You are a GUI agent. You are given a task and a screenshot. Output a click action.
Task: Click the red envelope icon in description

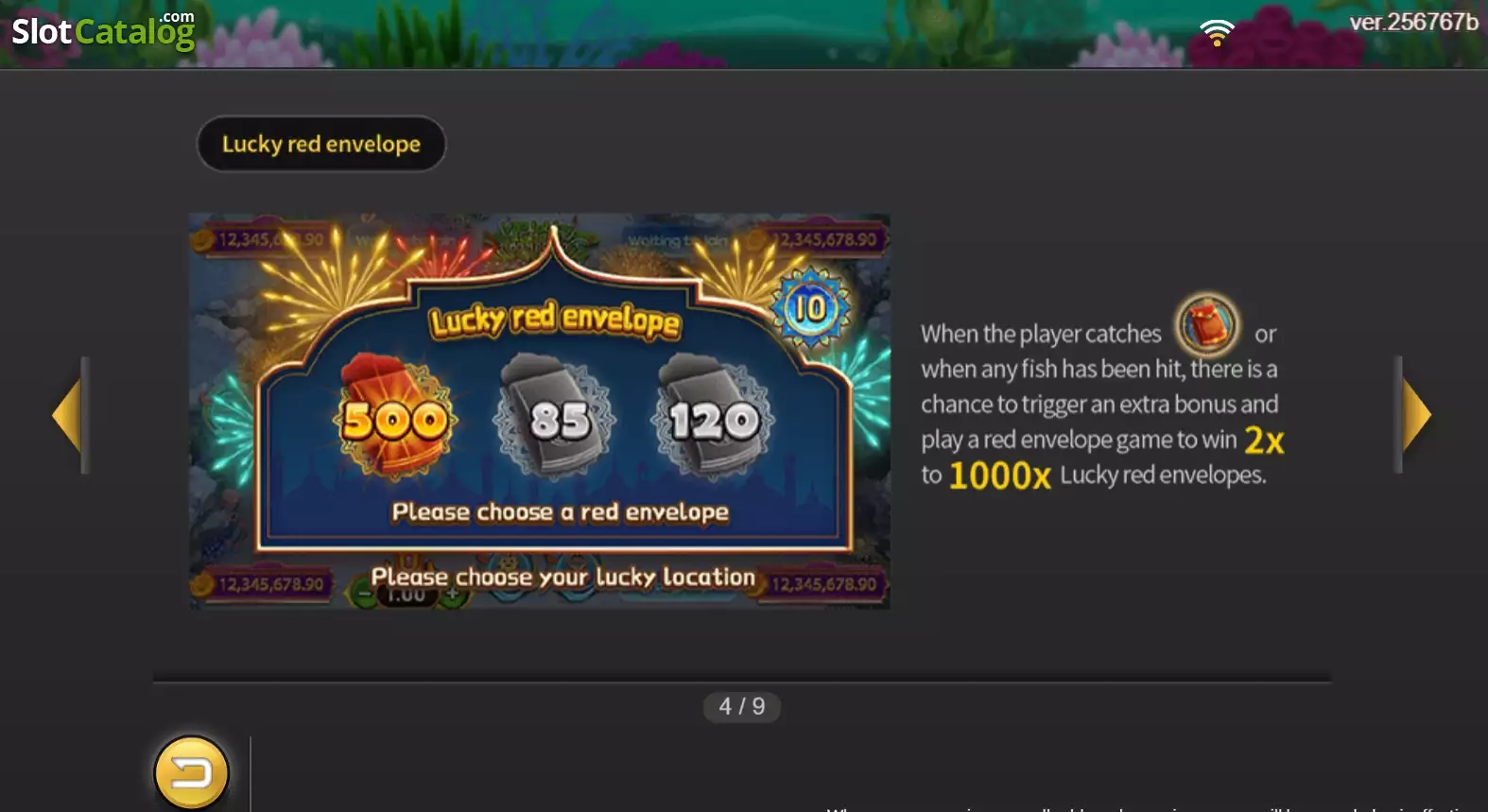point(1207,324)
